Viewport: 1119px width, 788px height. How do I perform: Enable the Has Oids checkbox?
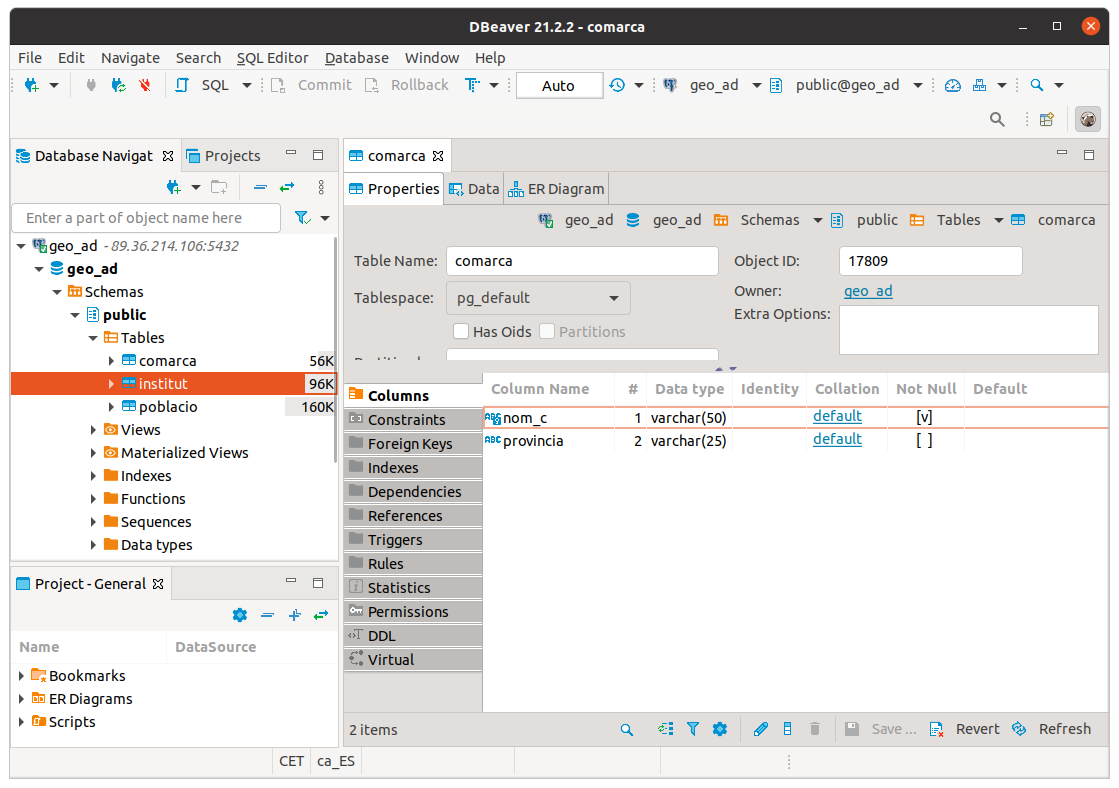tap(461, 331)
